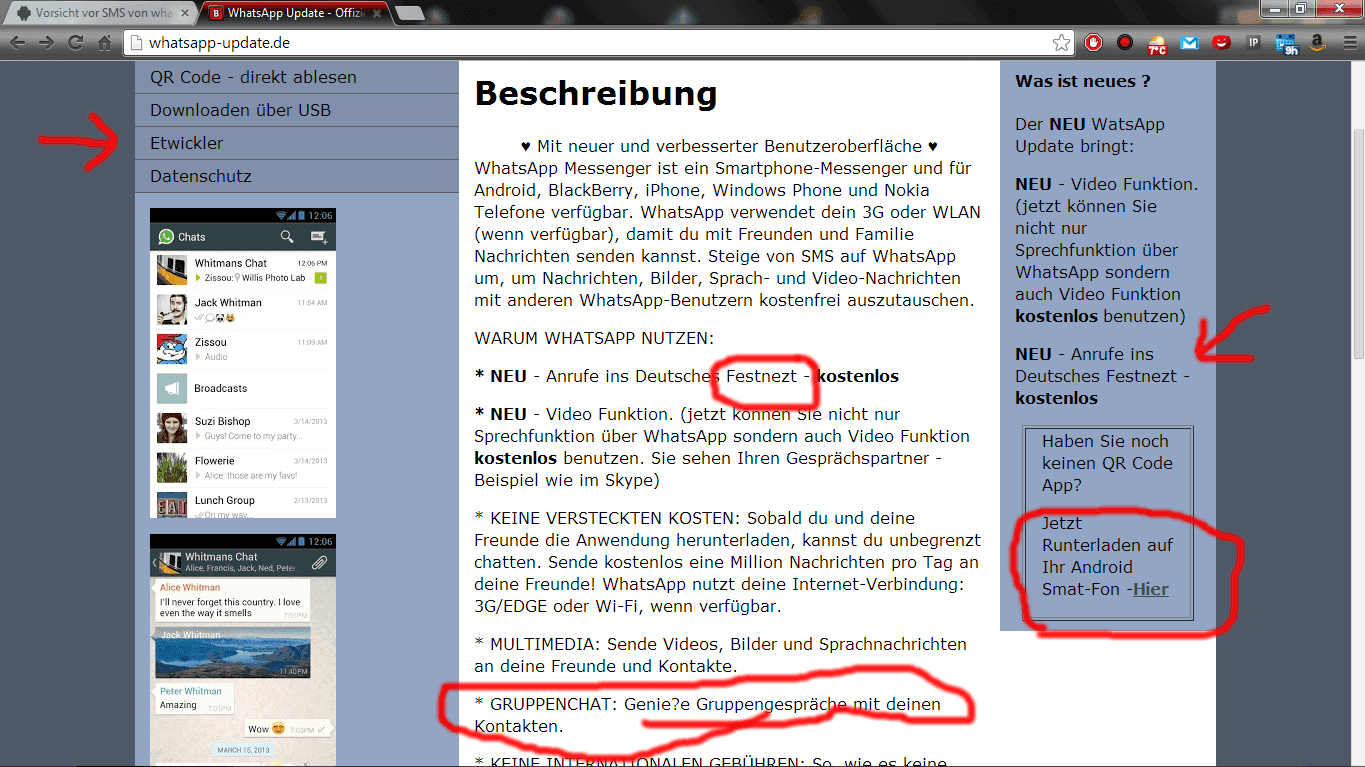Open a new tab button
This screenshot has width=1365, height=767.
click(410, 13)
